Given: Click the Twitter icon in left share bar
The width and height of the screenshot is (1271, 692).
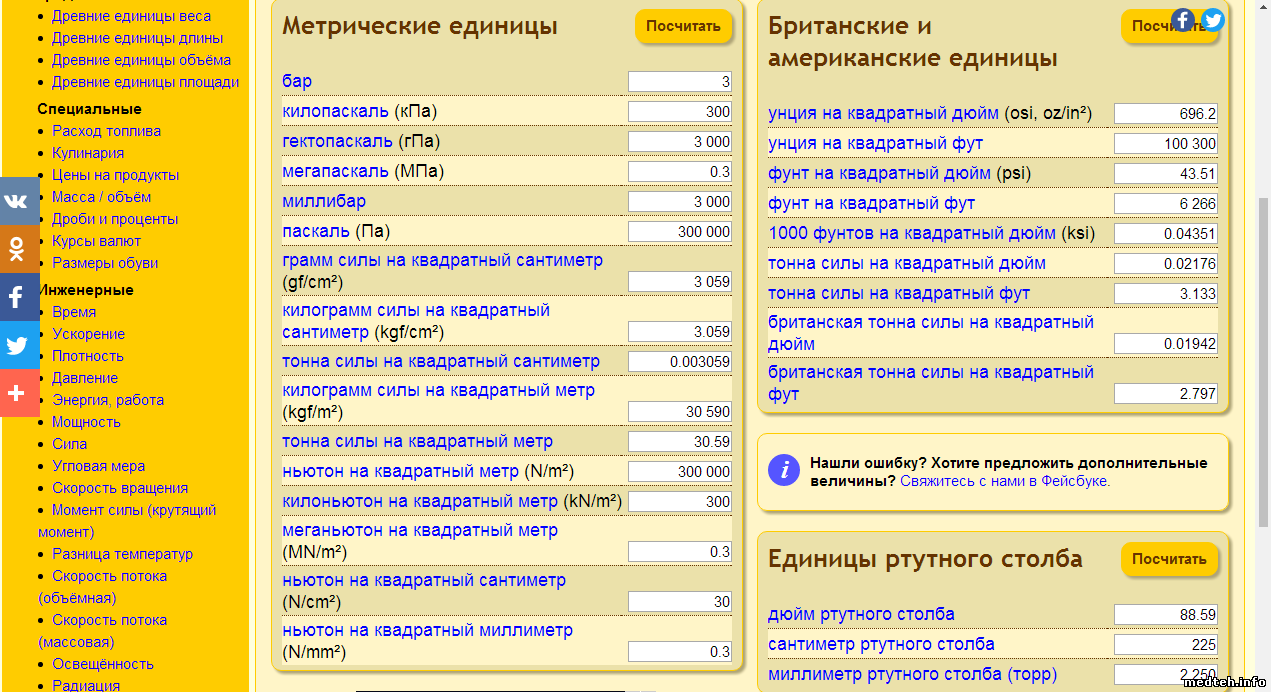Looking at the screenshot, I should coord(17,345).
